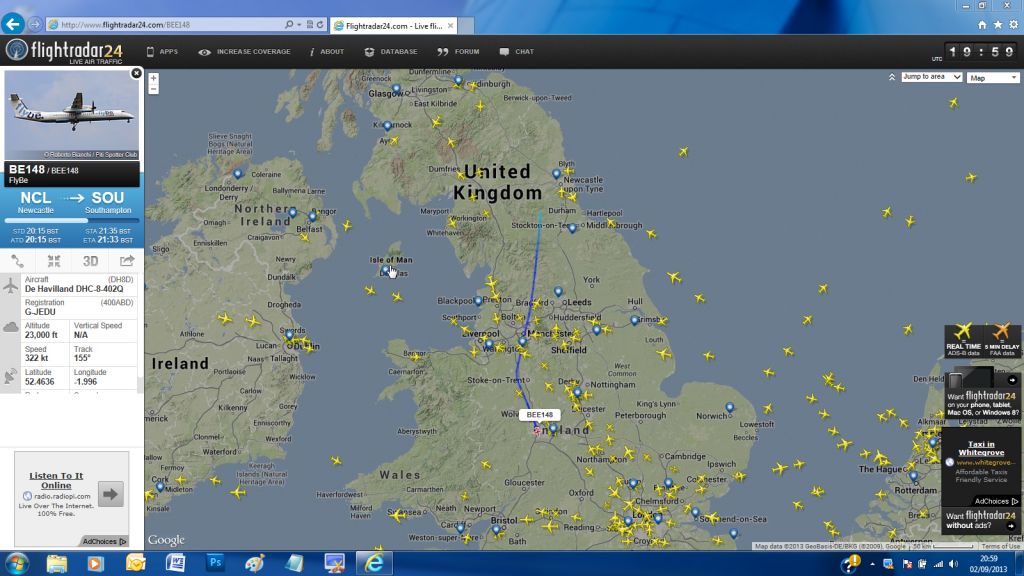Show the flight route using the route icon
The height and width of the screenshot is (576, 1024).
click(18, 261)
